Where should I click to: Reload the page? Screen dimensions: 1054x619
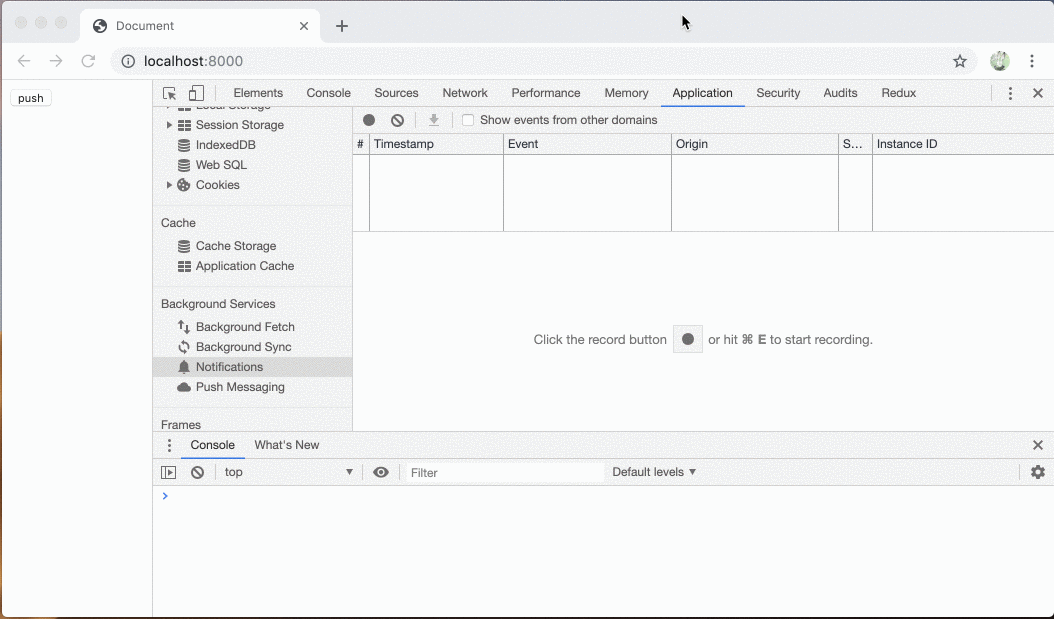[x=88, y=61]
